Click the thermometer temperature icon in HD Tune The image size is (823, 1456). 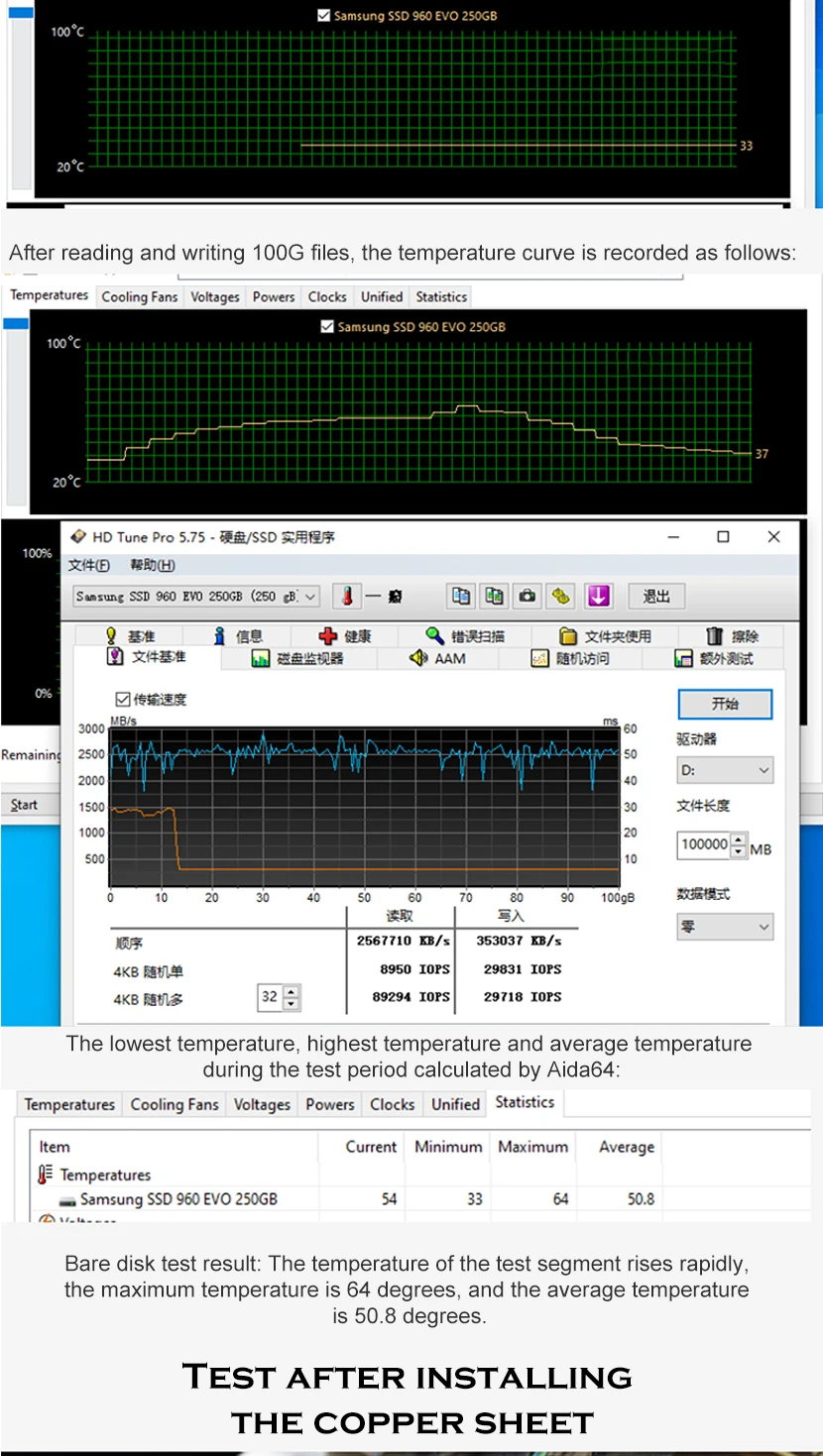pos(347,596)
